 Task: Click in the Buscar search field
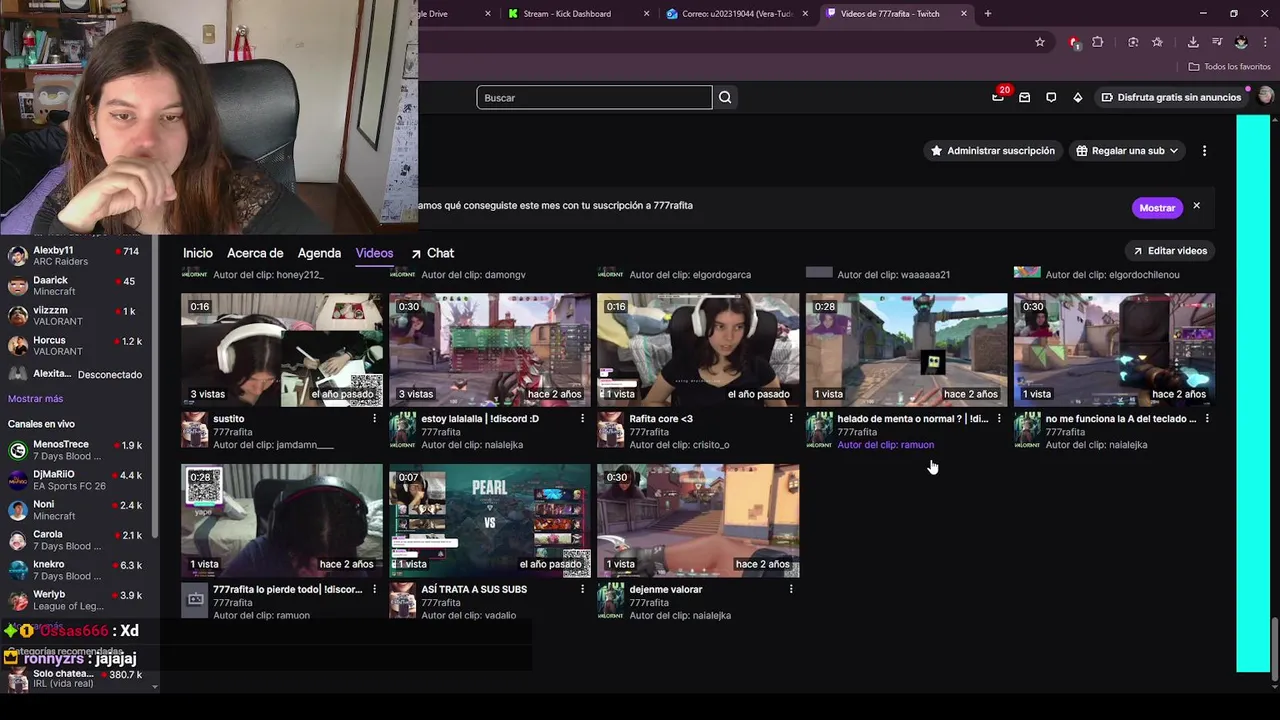pos(594,97)
